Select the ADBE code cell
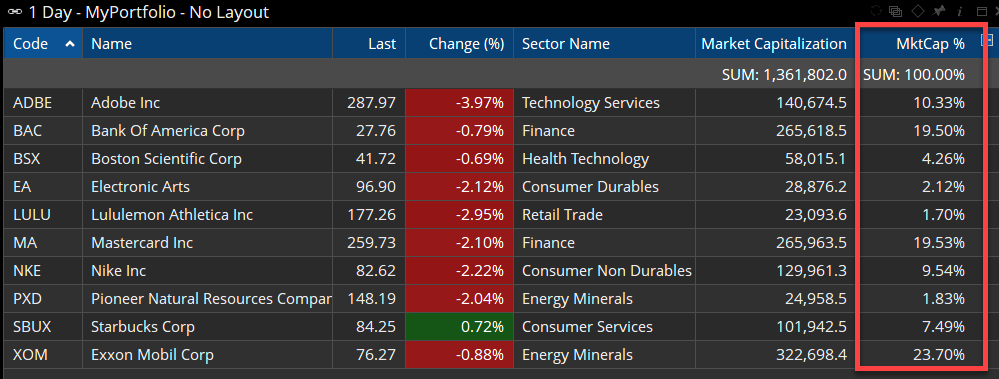The image size is (999, 379). point(43,103)
